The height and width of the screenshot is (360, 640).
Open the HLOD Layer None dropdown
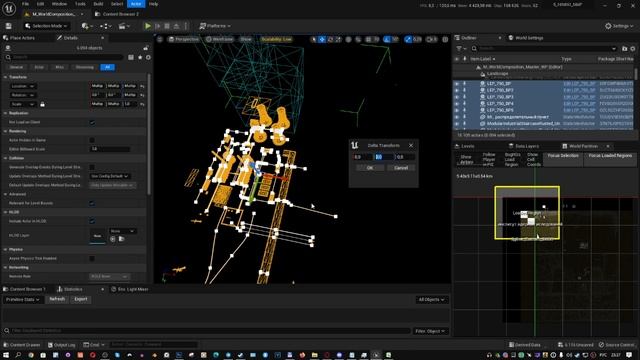[x=122, y=231]
